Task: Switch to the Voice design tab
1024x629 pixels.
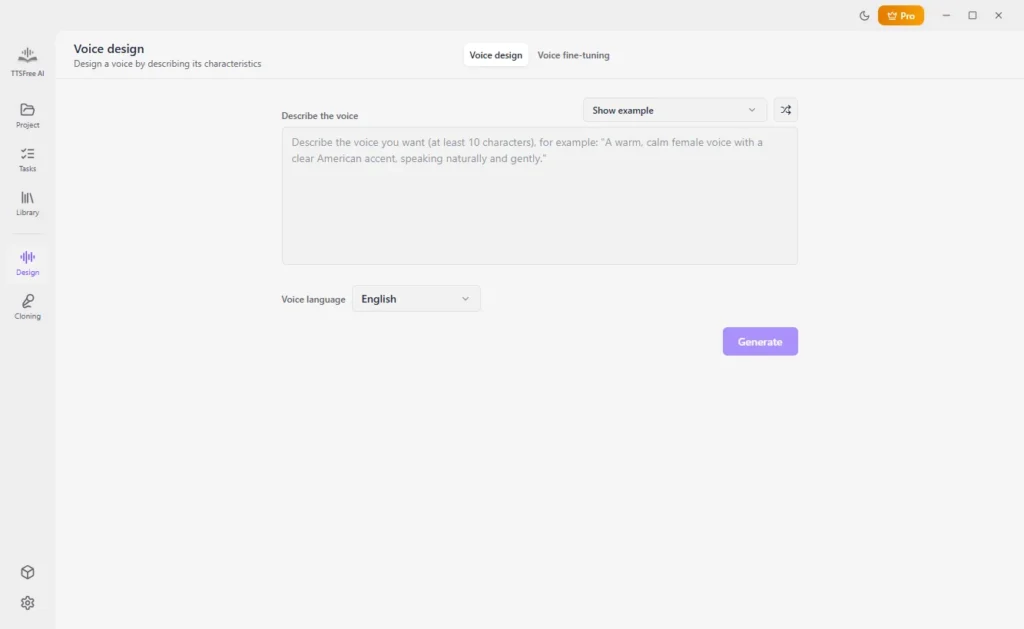Action: 496,55
